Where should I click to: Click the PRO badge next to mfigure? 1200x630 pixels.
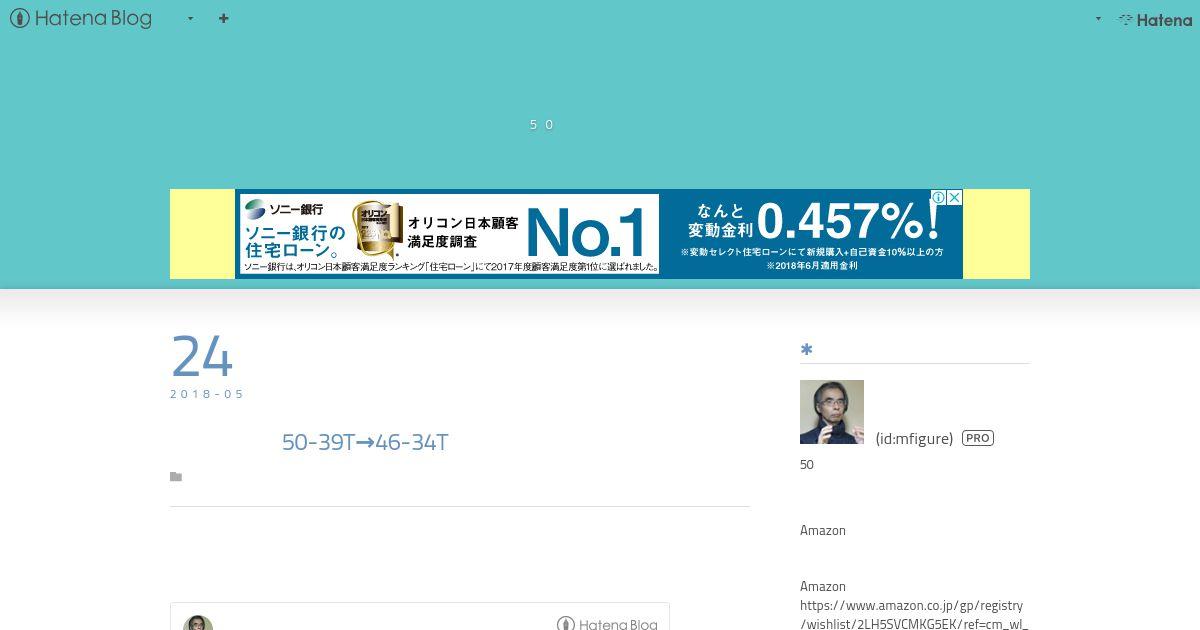[978, 438]
